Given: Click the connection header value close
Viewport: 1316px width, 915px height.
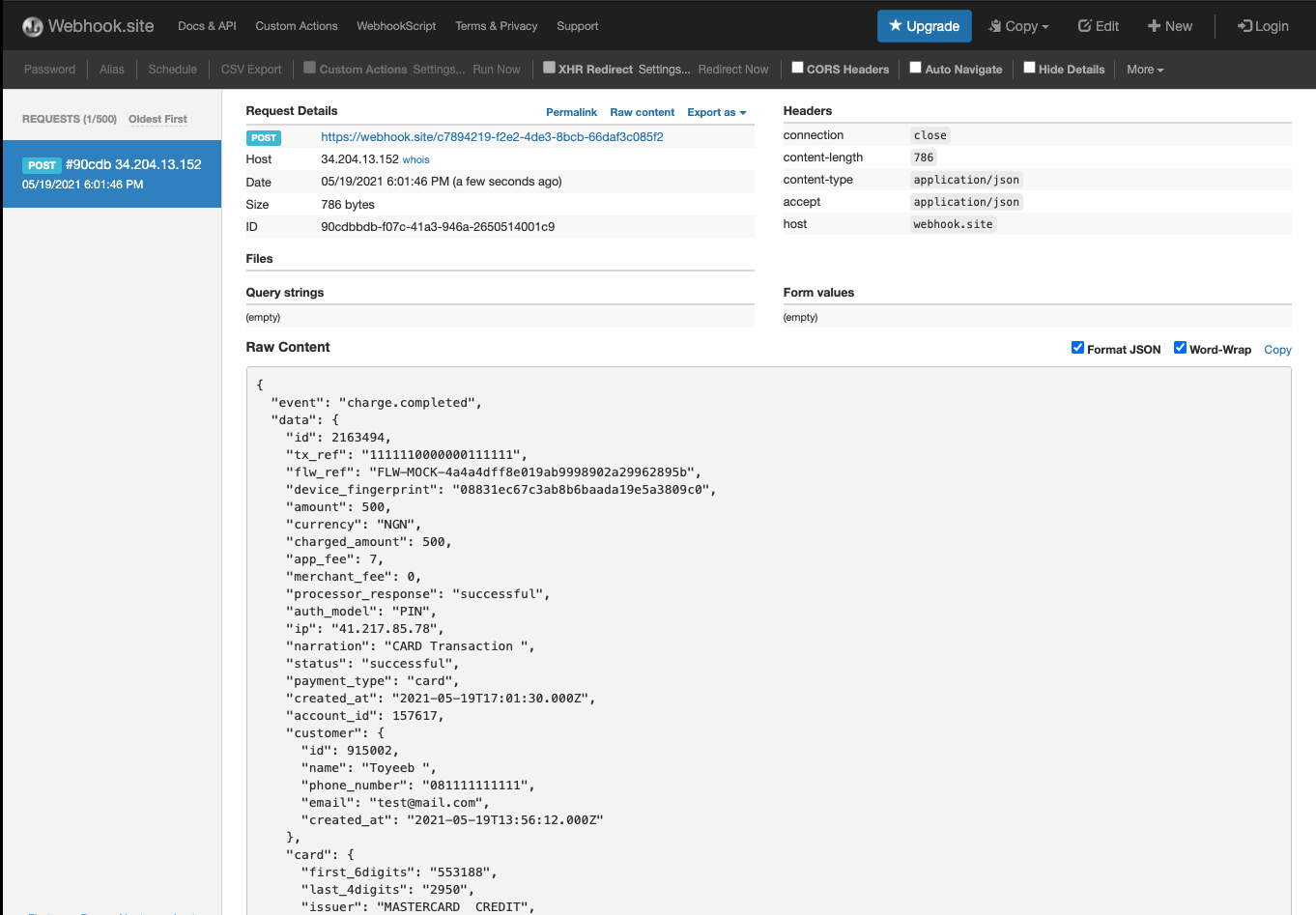Looking at the screenshot, I should (930, 135).
